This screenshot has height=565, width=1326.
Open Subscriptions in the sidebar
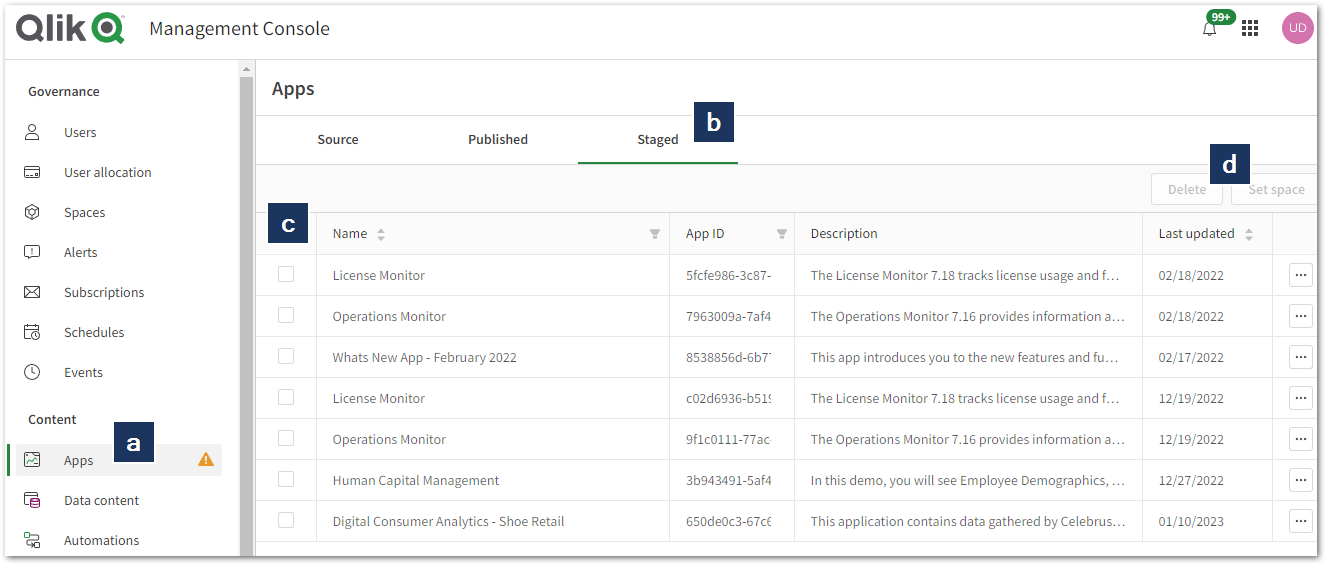point(104,292)
